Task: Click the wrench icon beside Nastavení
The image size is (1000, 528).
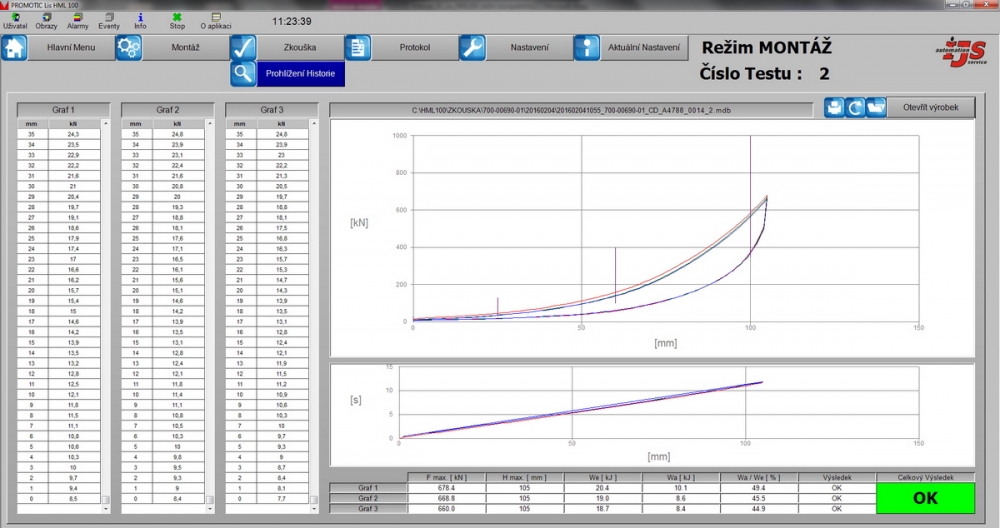Action: point(472,47)
